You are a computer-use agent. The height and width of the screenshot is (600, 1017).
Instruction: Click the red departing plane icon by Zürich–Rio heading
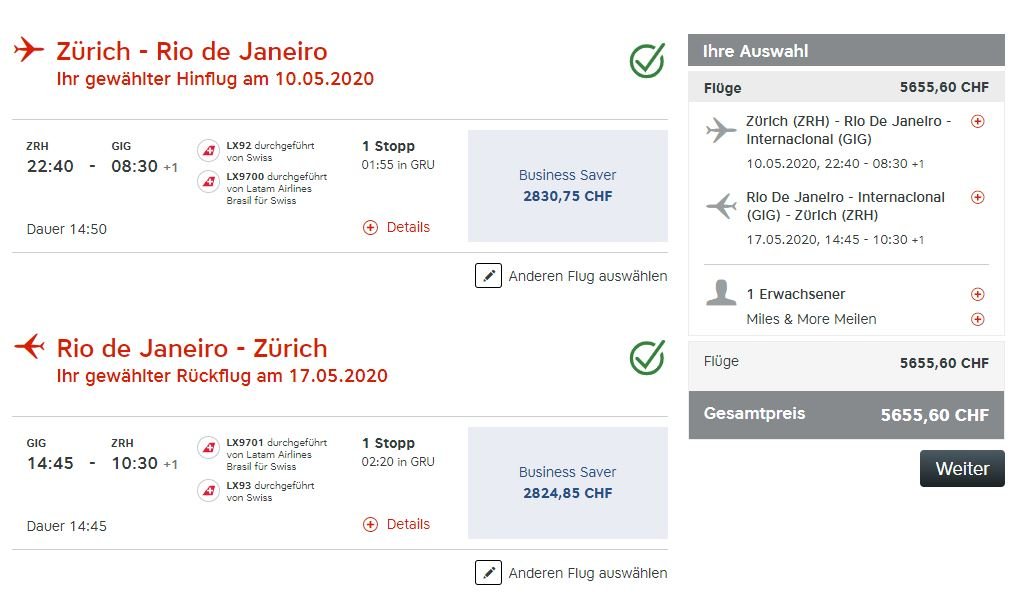pos(29,49)
